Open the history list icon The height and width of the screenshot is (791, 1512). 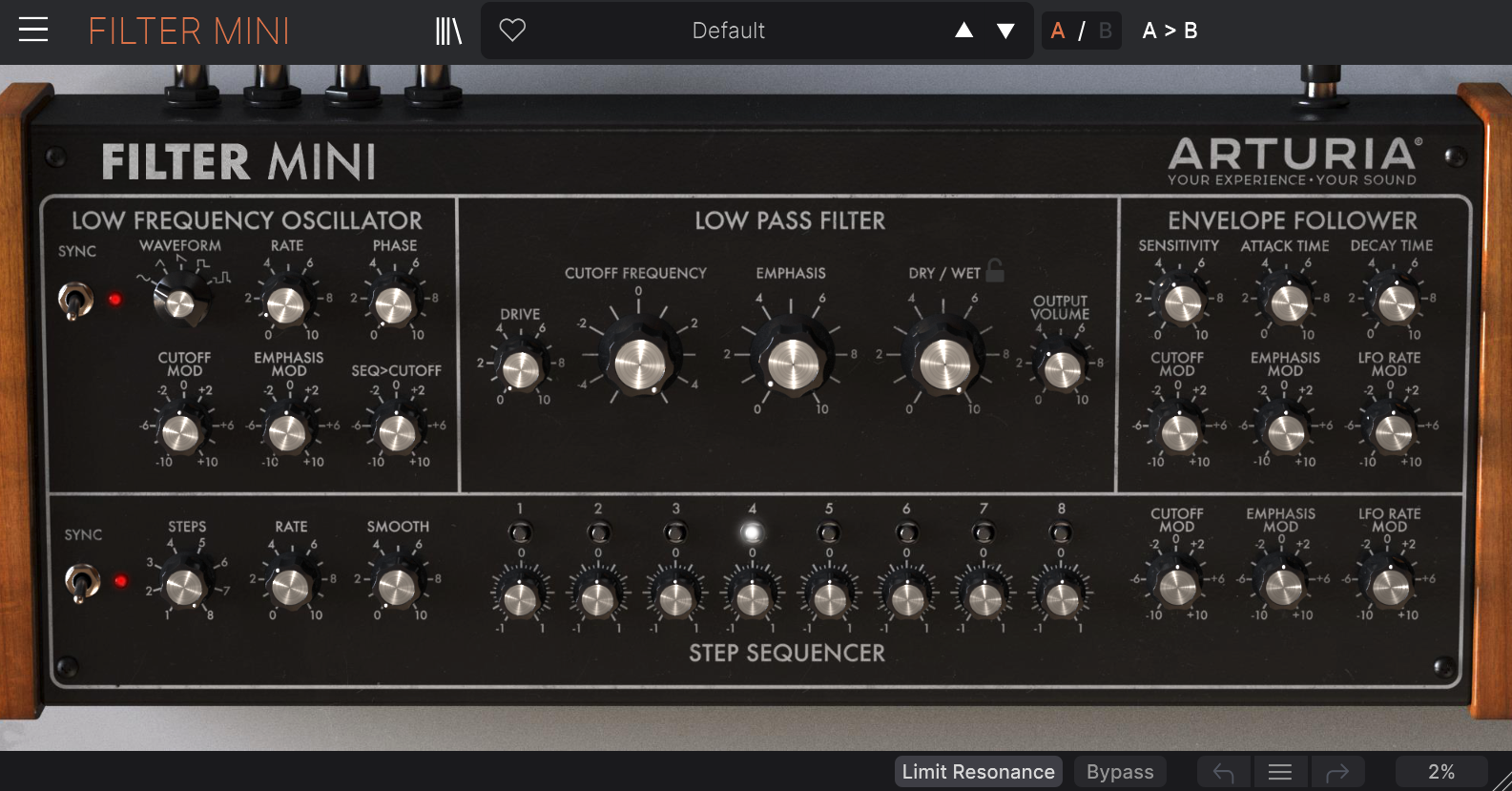(1280, 772)
